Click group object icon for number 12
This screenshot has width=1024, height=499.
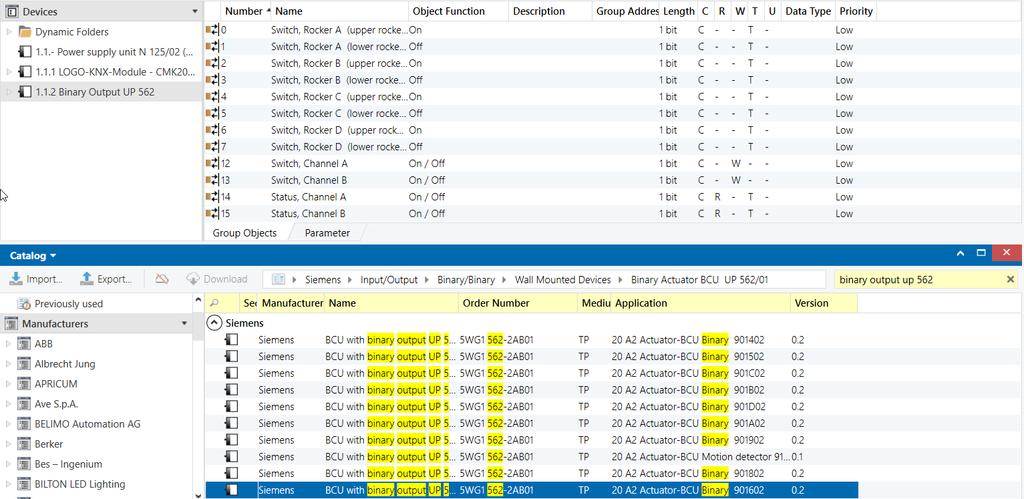212,163
